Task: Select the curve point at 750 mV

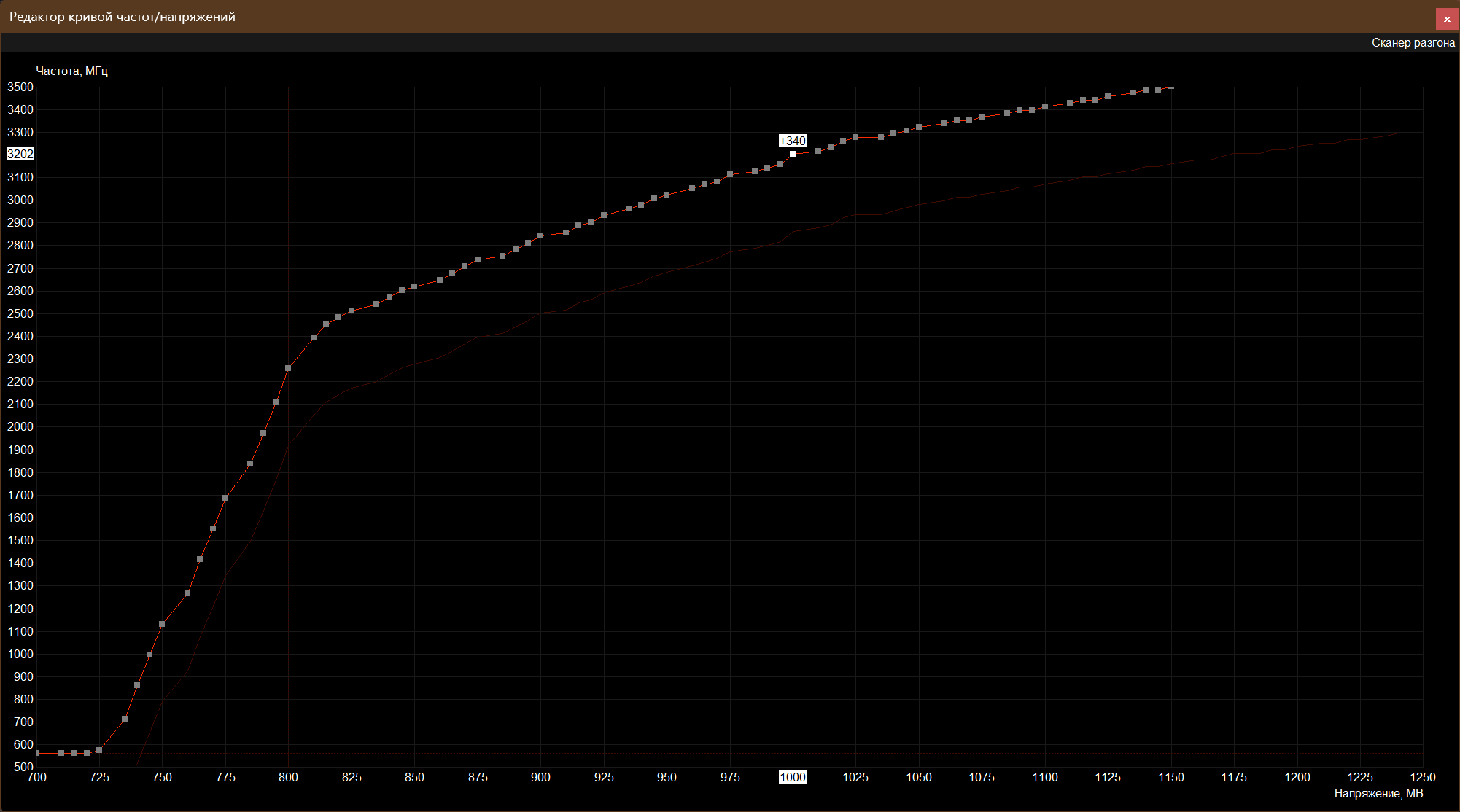Action: point(162,624)
